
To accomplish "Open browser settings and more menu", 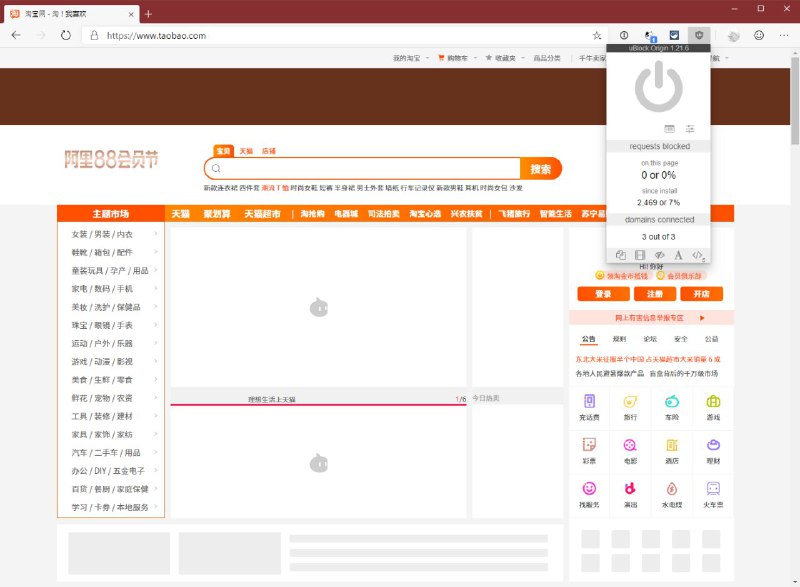I will click(784, 35).
